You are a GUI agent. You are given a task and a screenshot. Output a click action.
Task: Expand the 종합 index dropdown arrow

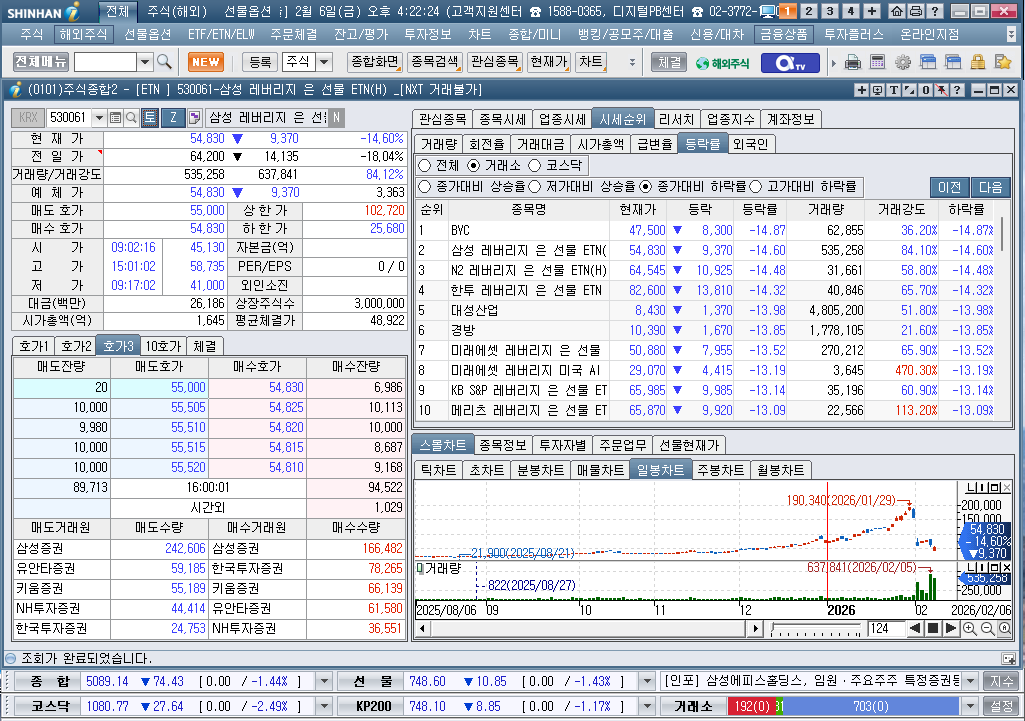point(324,681)
